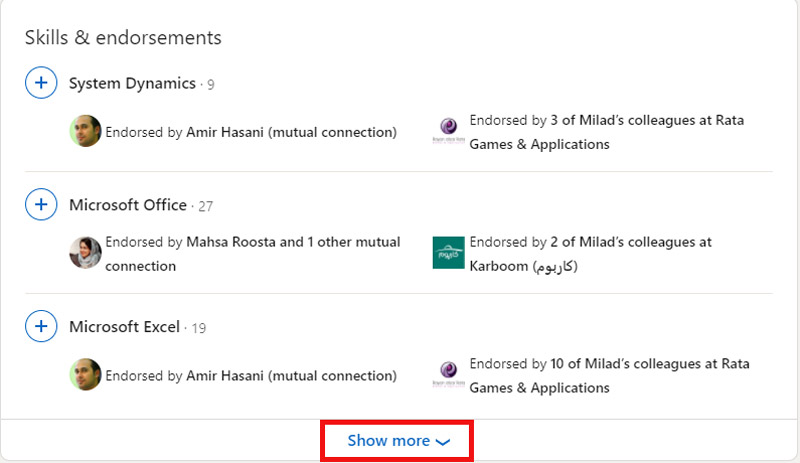
Task: Click Rata Games logo under System Dynamics
Action: pos(448,132)
